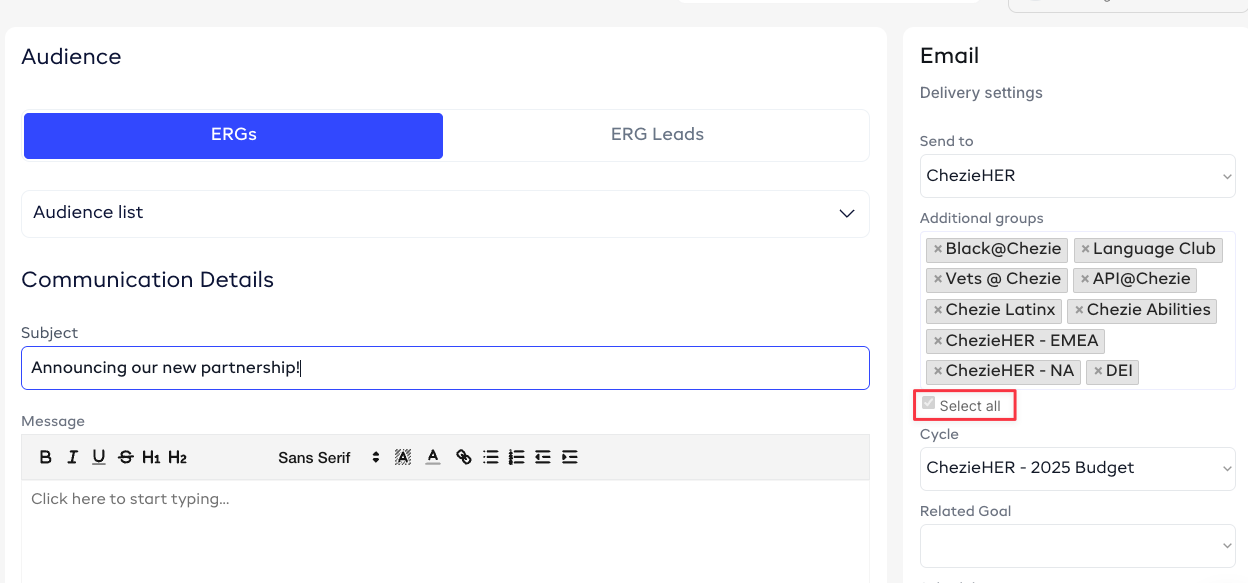Toggle bold formatting in message toolbar

[x=46, y=457]
